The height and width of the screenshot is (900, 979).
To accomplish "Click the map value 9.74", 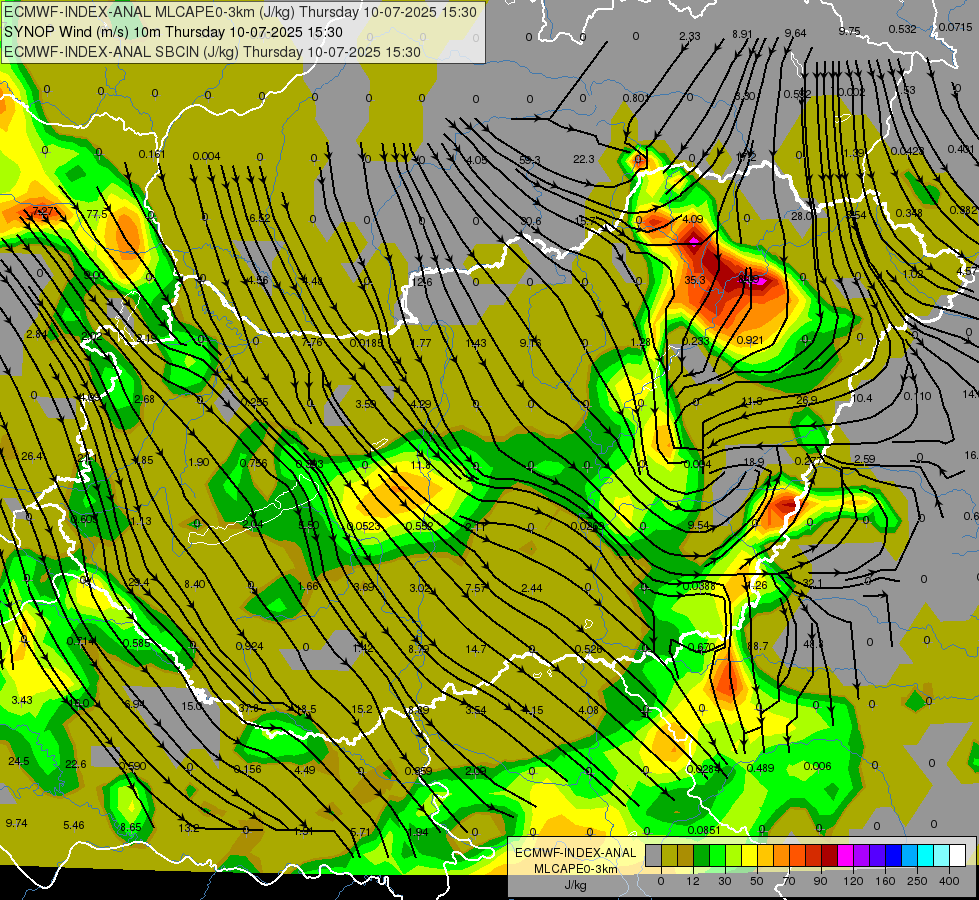I will tap(16, 823).
